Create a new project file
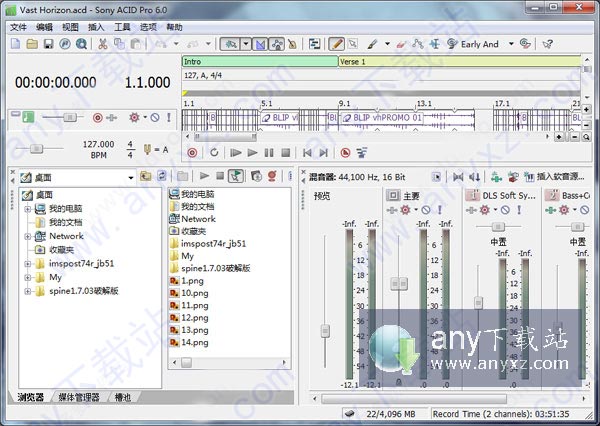This screenshot has height=426, width=600. tap(16, 44)
